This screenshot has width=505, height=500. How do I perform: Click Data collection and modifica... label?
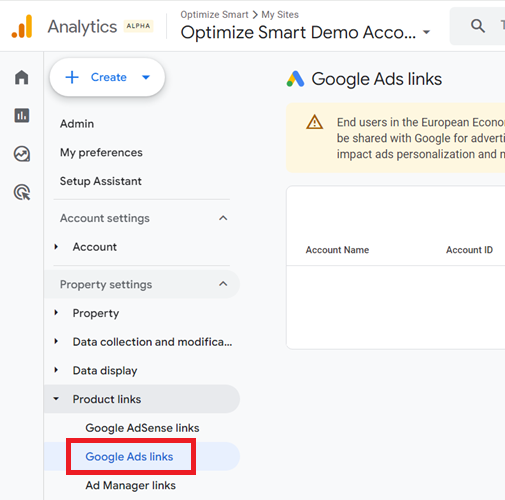point(152,342)
